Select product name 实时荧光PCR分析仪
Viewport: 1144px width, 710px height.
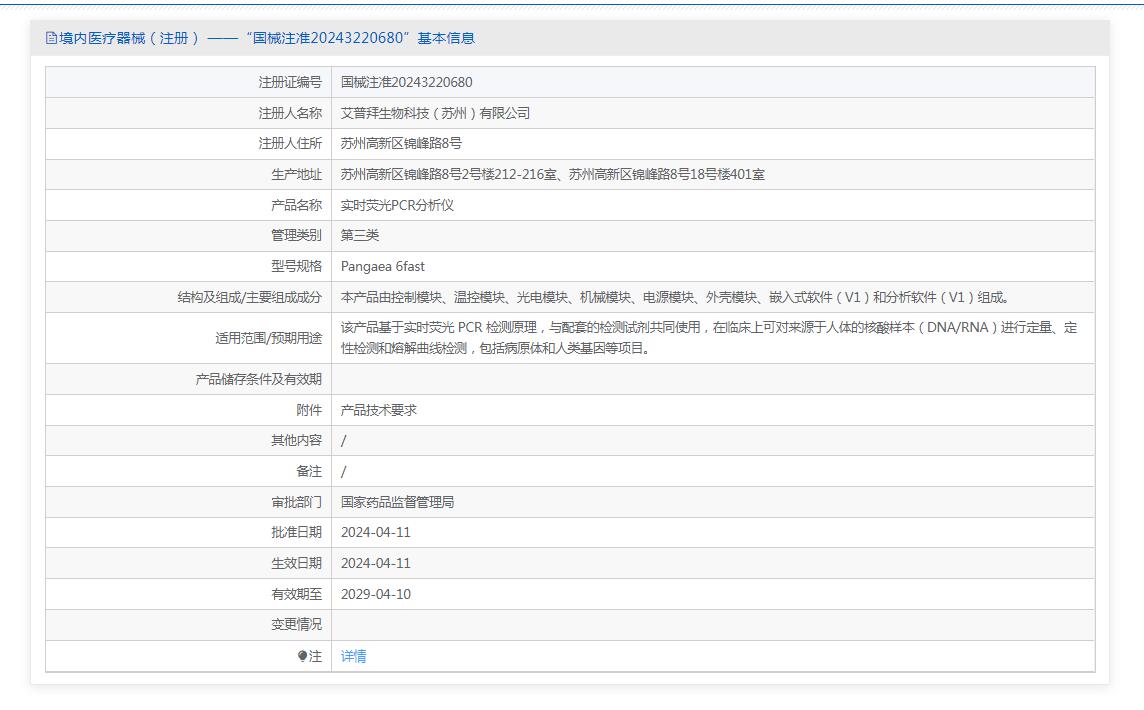397,205
